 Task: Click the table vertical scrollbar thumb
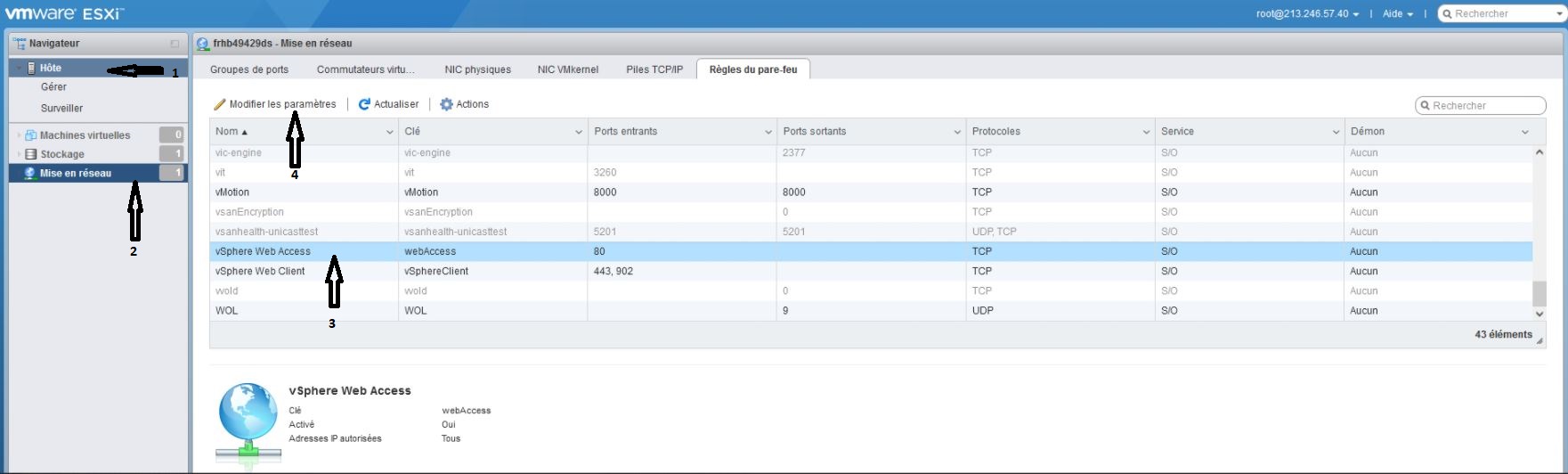pyautogui.click(x=1540, y=293)
